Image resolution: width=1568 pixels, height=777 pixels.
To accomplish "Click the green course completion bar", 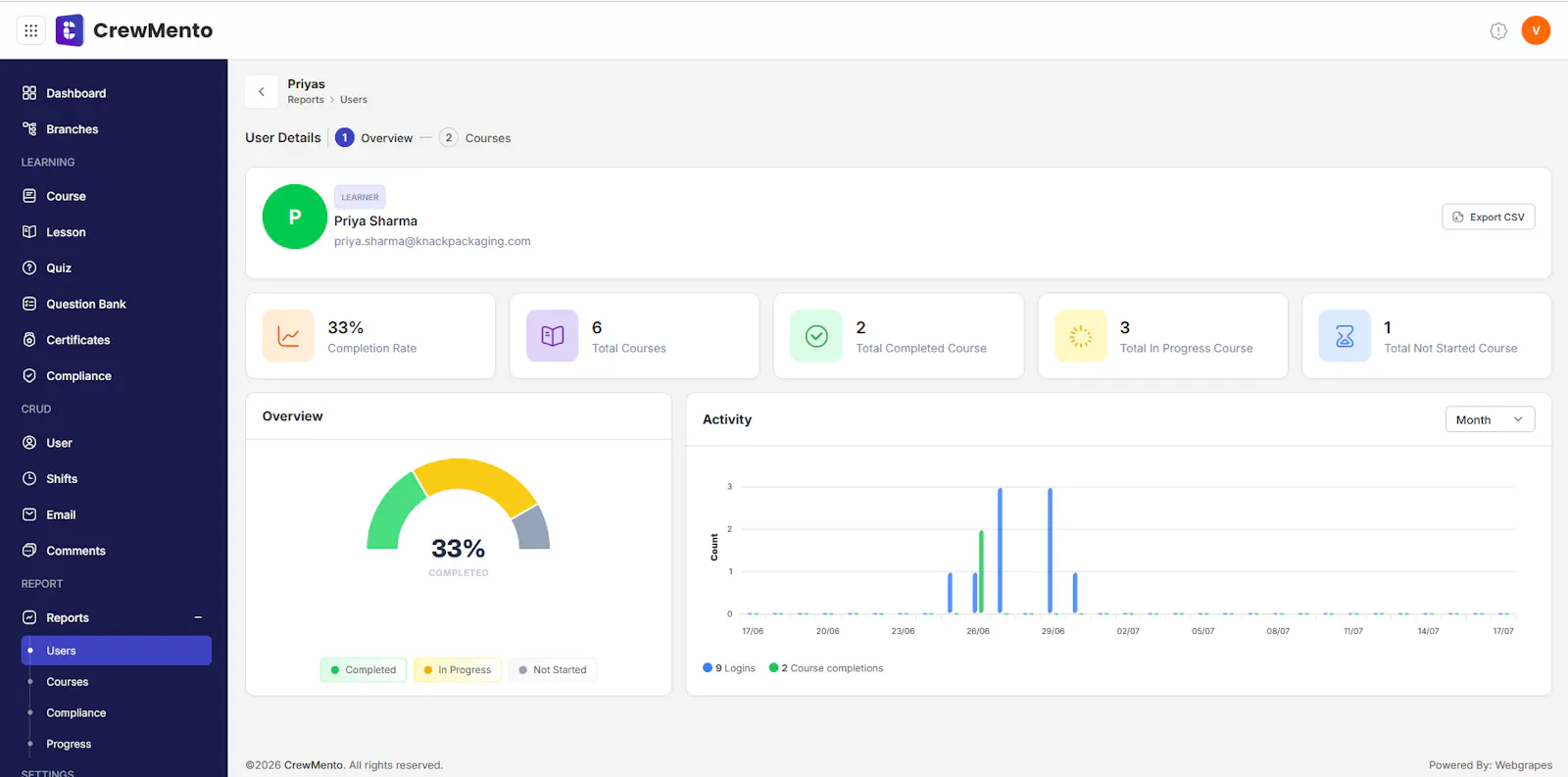I will (x=981, y=572).
